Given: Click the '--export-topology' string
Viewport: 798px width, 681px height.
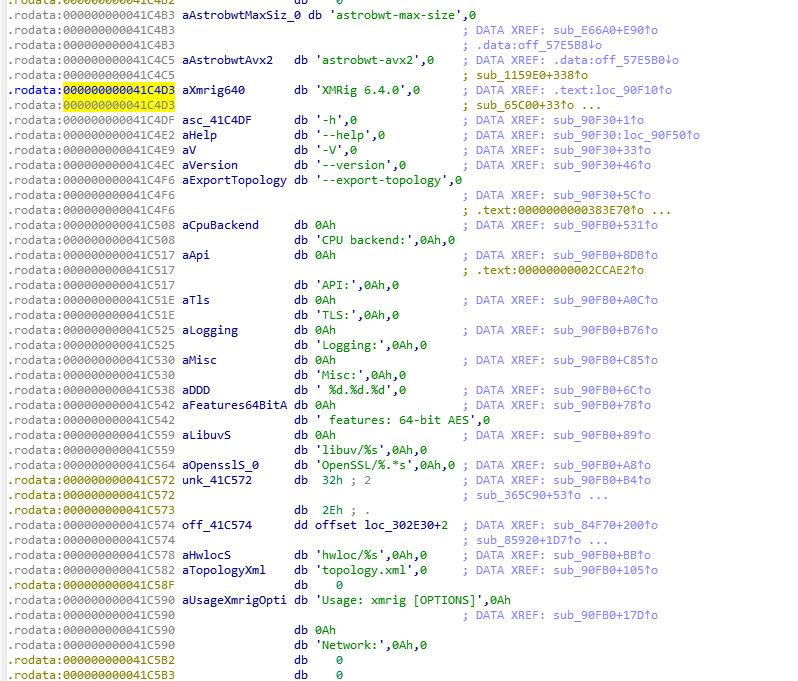Looking at the screenshot, I should point(381,180).
